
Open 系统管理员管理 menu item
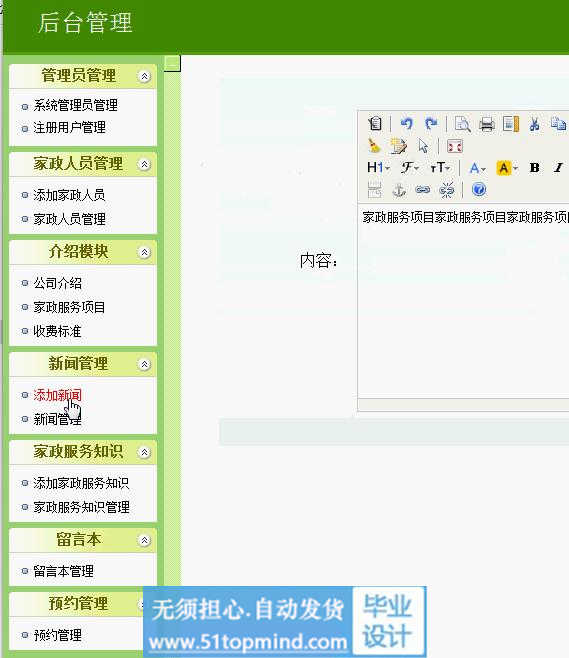coord(76,105)
